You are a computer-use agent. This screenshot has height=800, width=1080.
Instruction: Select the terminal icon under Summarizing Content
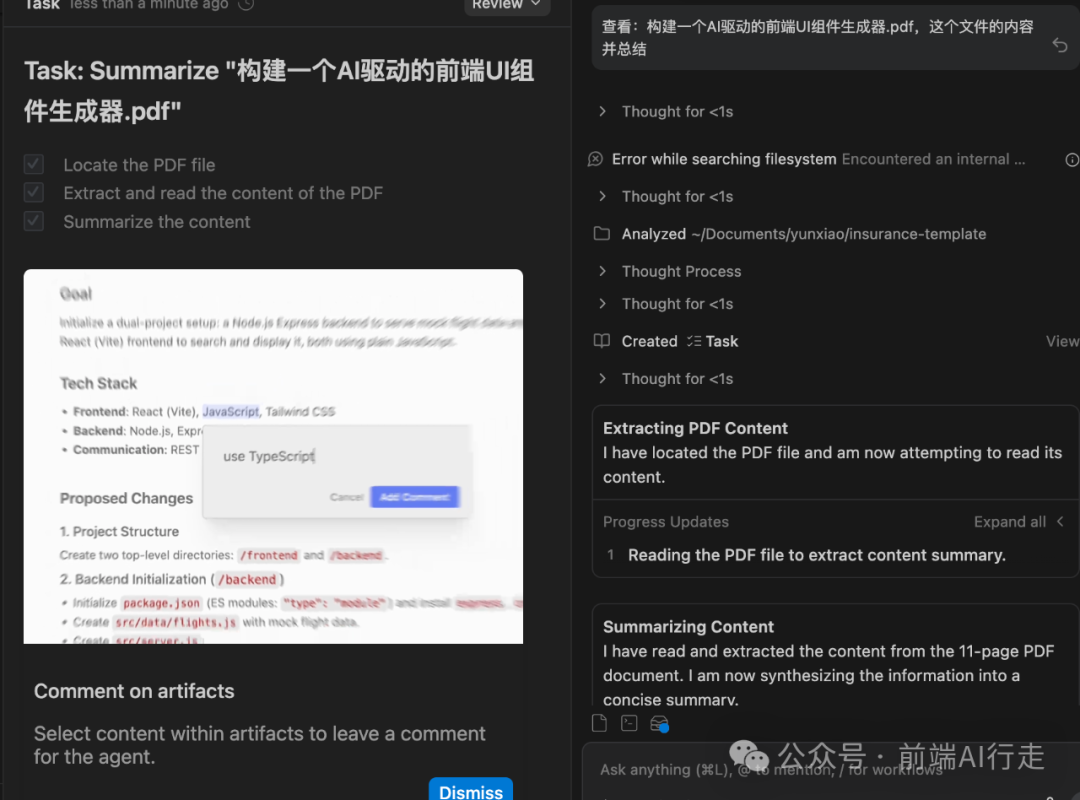point(629,722)
